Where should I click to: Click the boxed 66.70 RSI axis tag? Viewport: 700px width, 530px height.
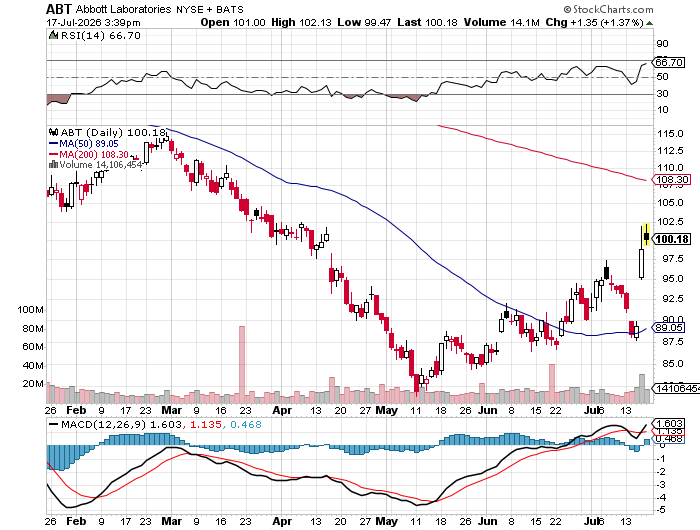pos(669,63)
